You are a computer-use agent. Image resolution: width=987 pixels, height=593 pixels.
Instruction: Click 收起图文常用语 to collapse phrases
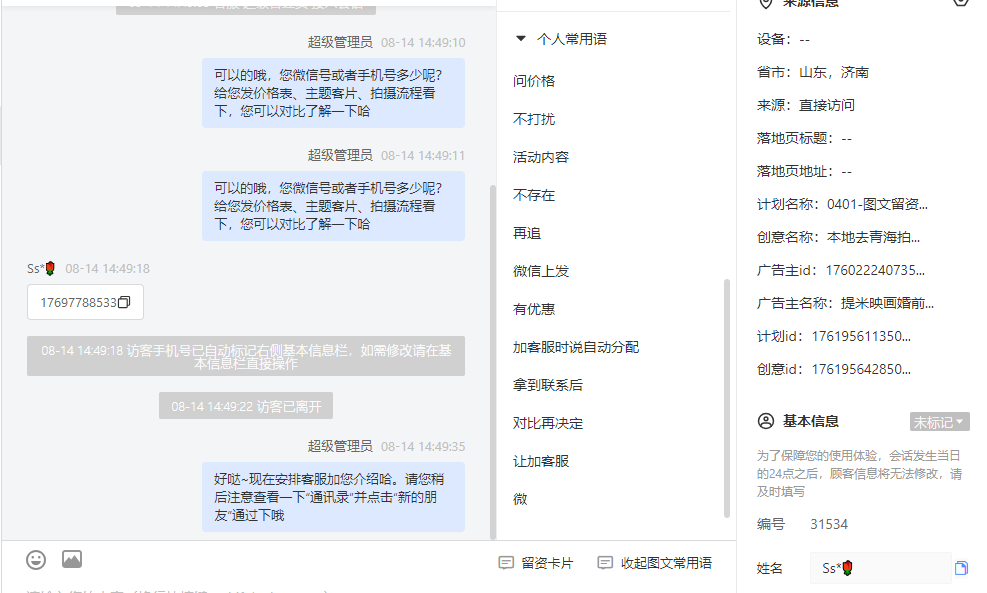[655, 563]
